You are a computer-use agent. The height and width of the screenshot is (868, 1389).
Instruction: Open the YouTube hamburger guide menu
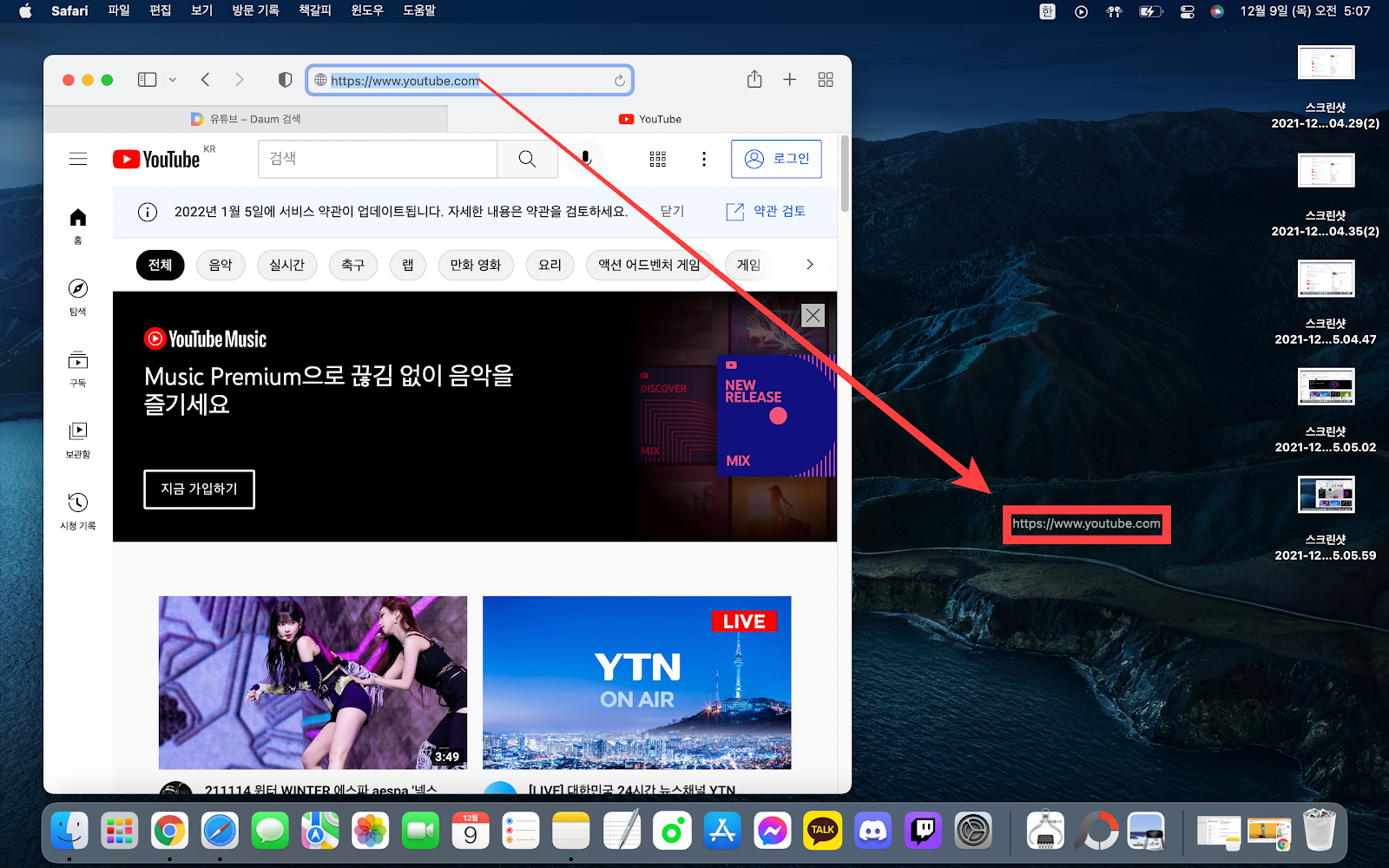point(78,159)
